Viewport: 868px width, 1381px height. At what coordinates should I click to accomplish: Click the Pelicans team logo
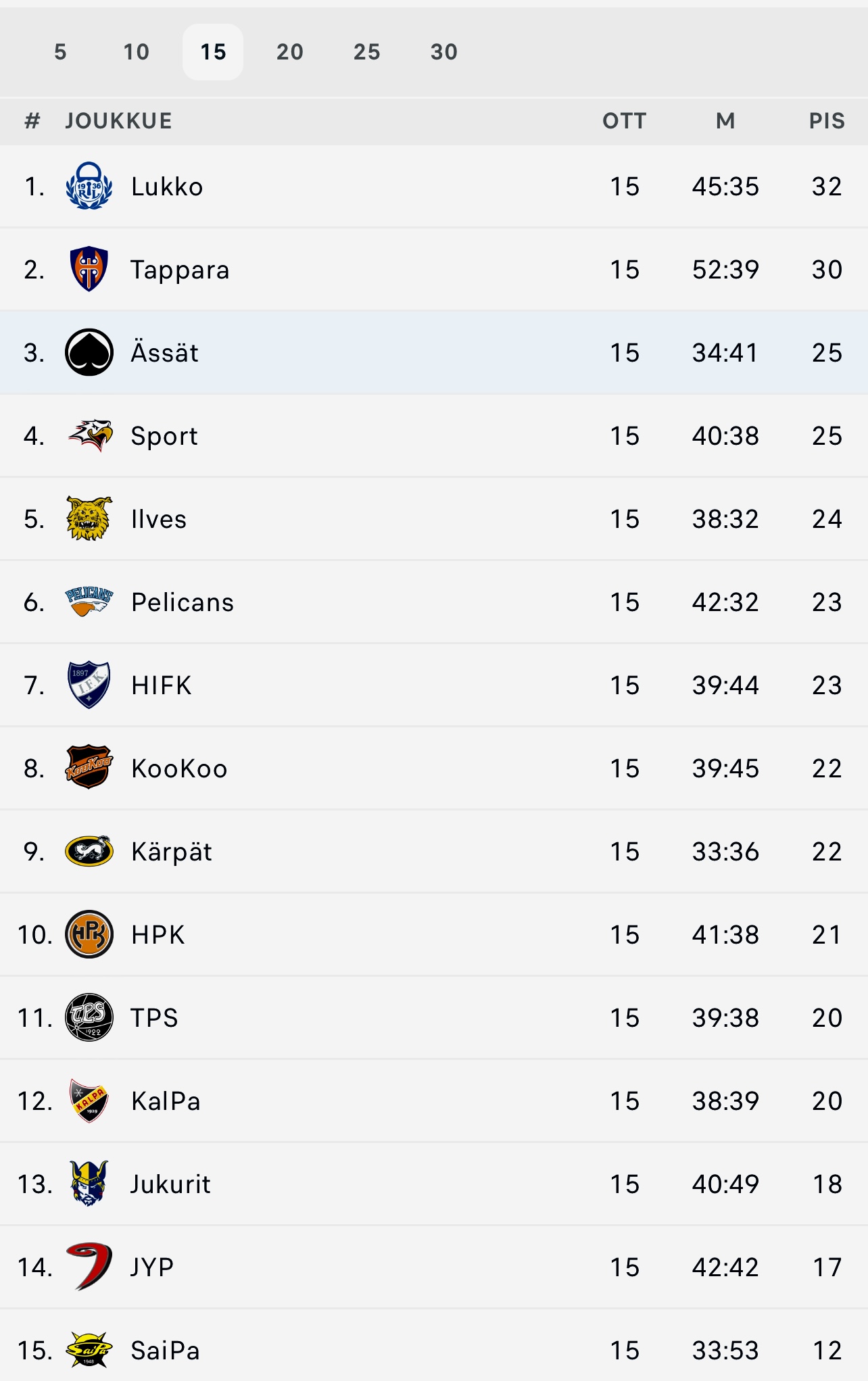click(x=89, y=602)
